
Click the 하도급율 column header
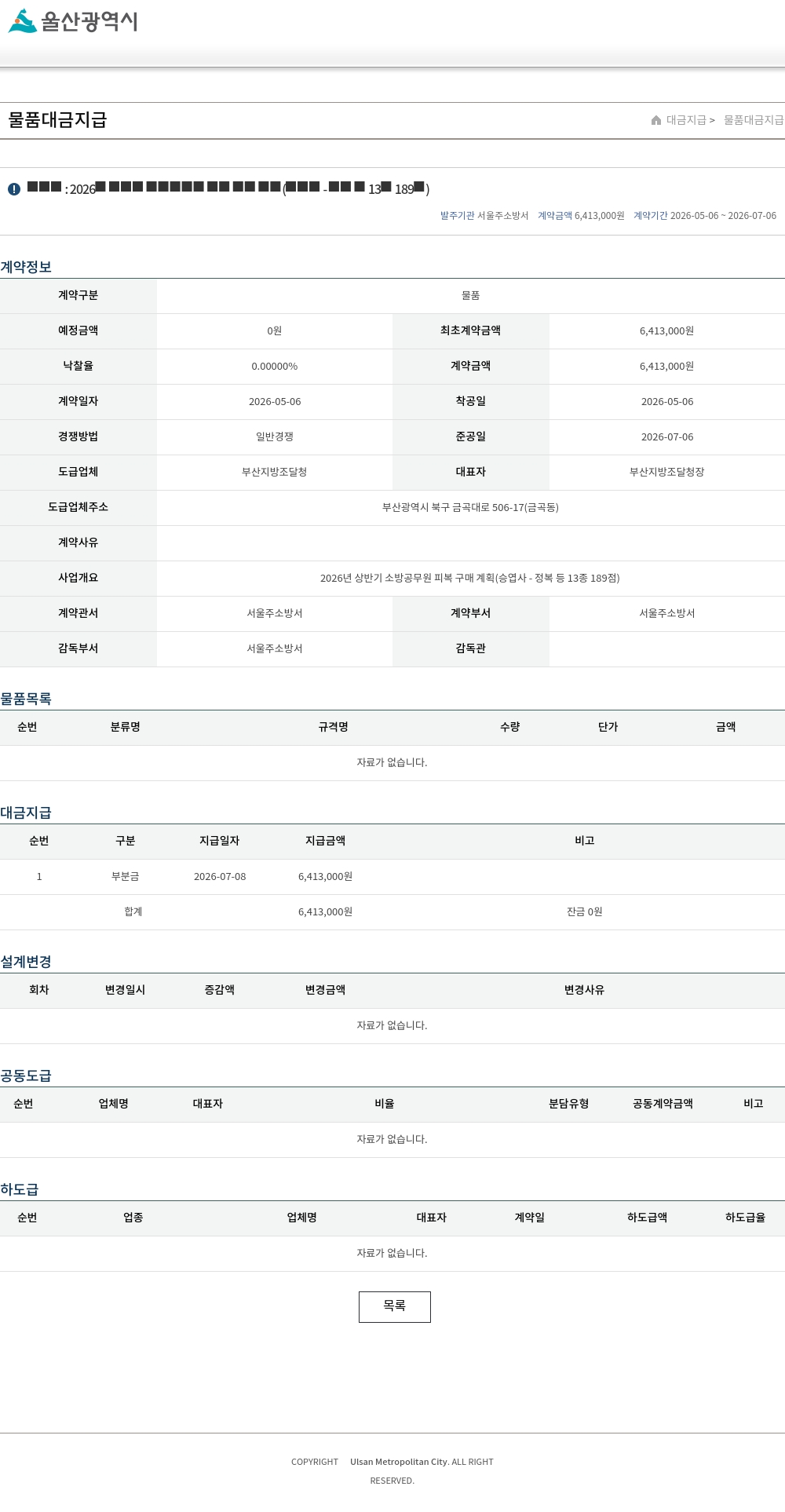coord(746,1218)
